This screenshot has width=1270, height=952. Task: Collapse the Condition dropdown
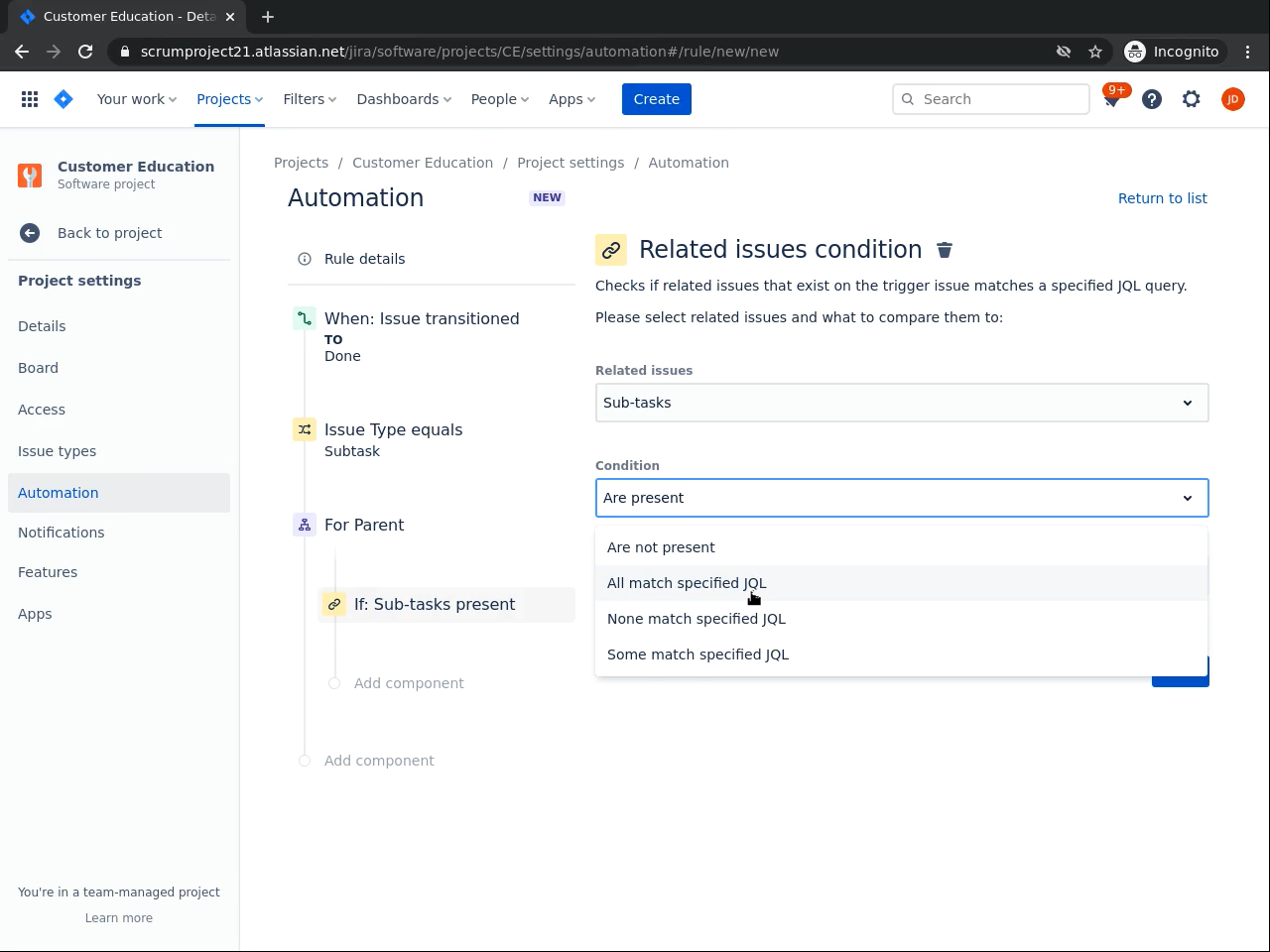coord(1187,498)
